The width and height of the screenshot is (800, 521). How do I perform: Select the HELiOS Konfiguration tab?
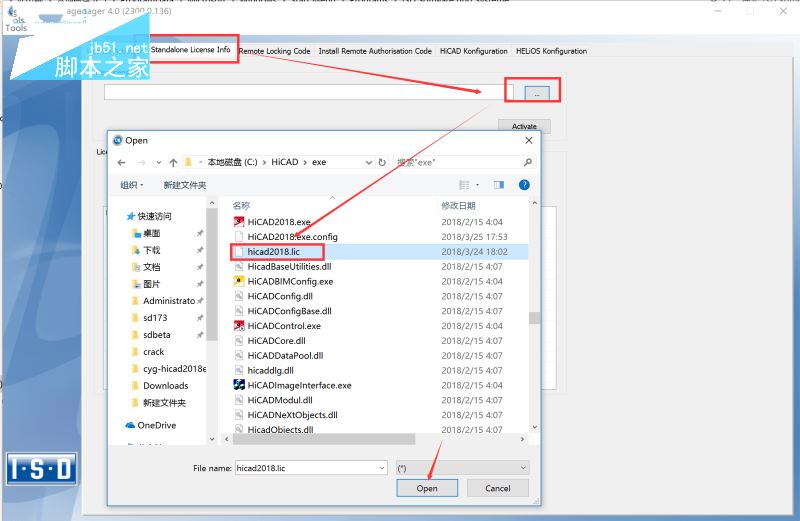point(551,51)
